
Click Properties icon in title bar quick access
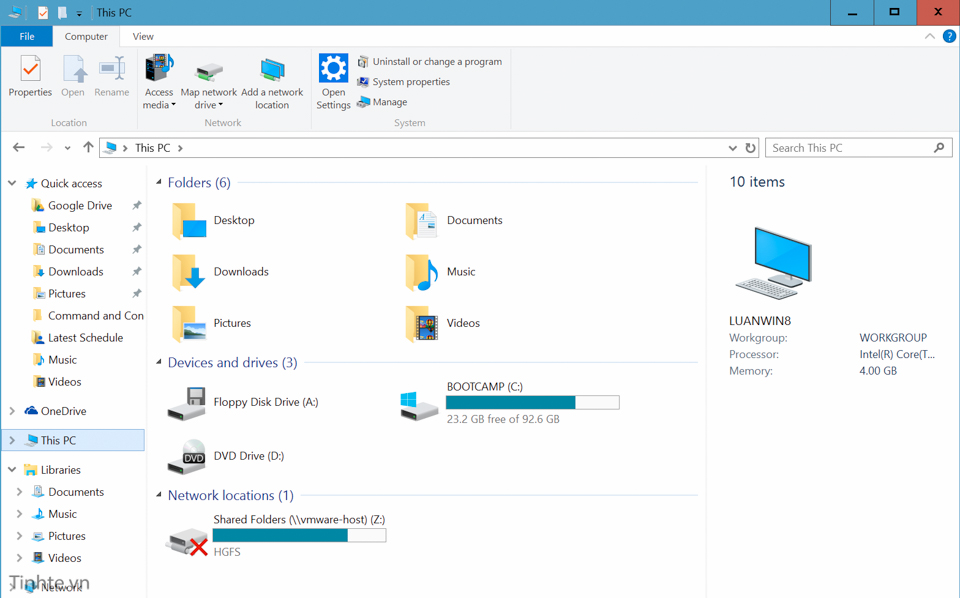[x=43, y=12]
